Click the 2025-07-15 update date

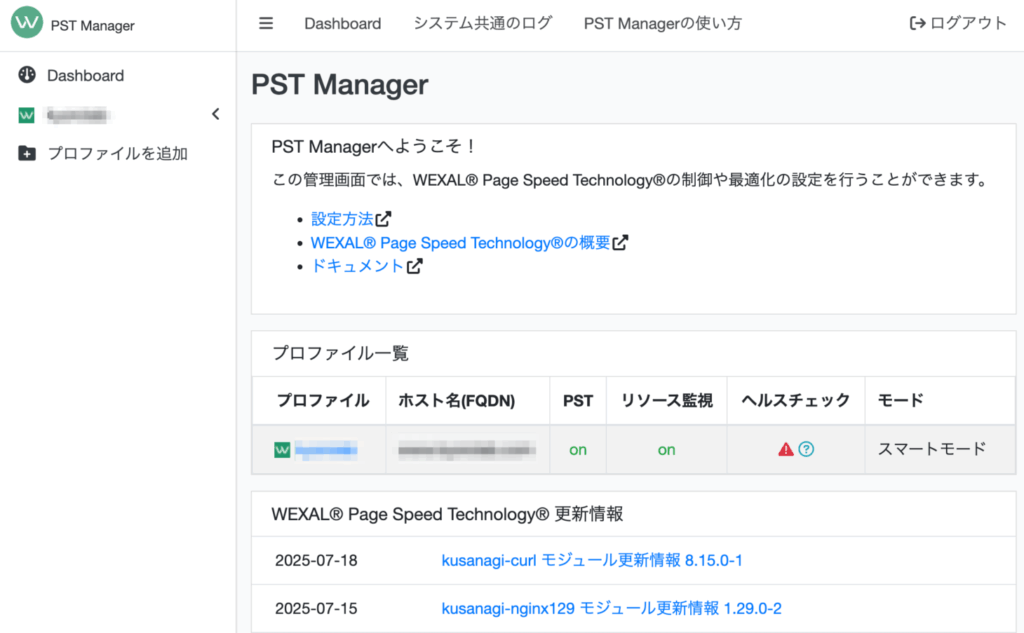point(316,609)
